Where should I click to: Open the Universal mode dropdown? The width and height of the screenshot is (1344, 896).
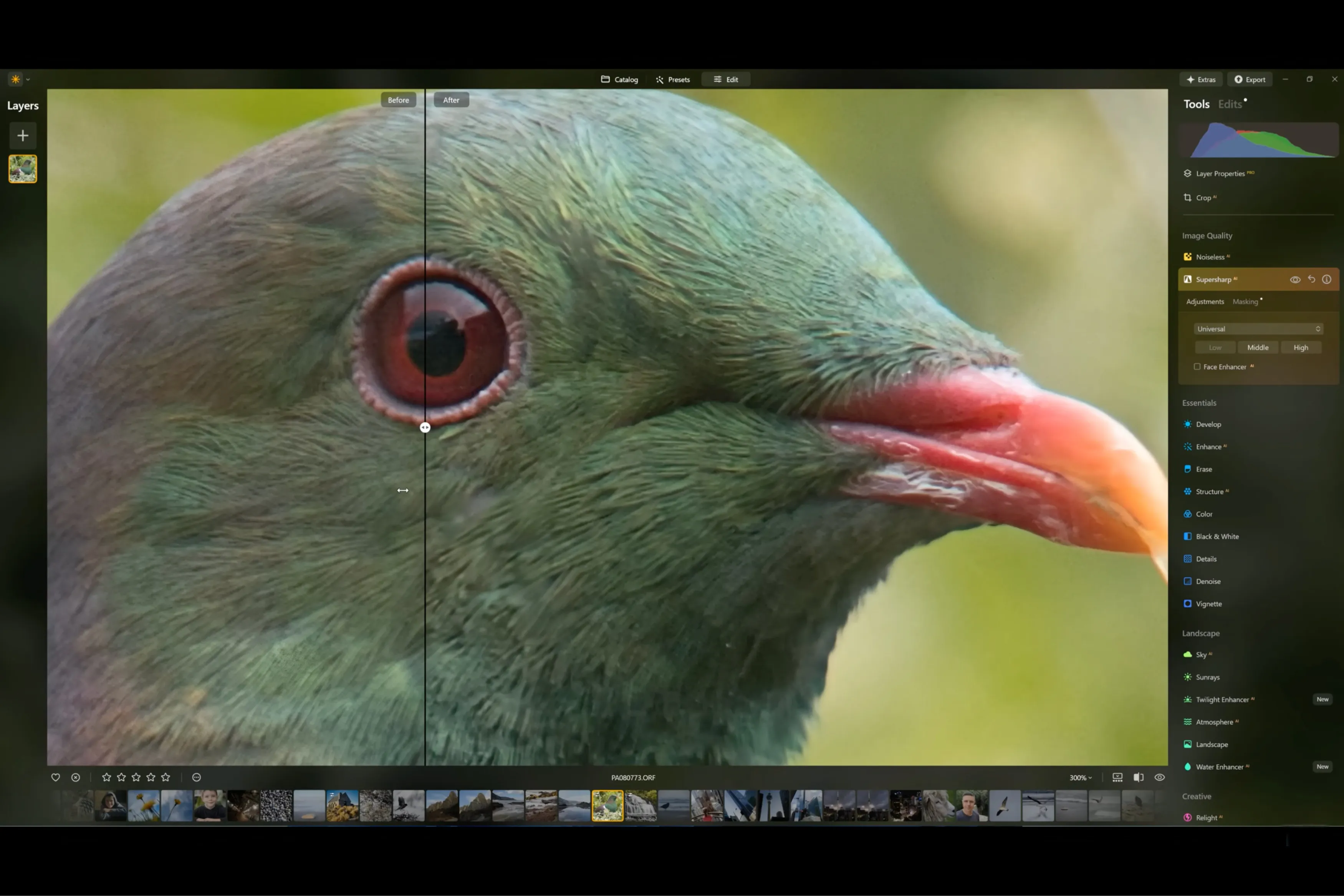[1258, 329]
